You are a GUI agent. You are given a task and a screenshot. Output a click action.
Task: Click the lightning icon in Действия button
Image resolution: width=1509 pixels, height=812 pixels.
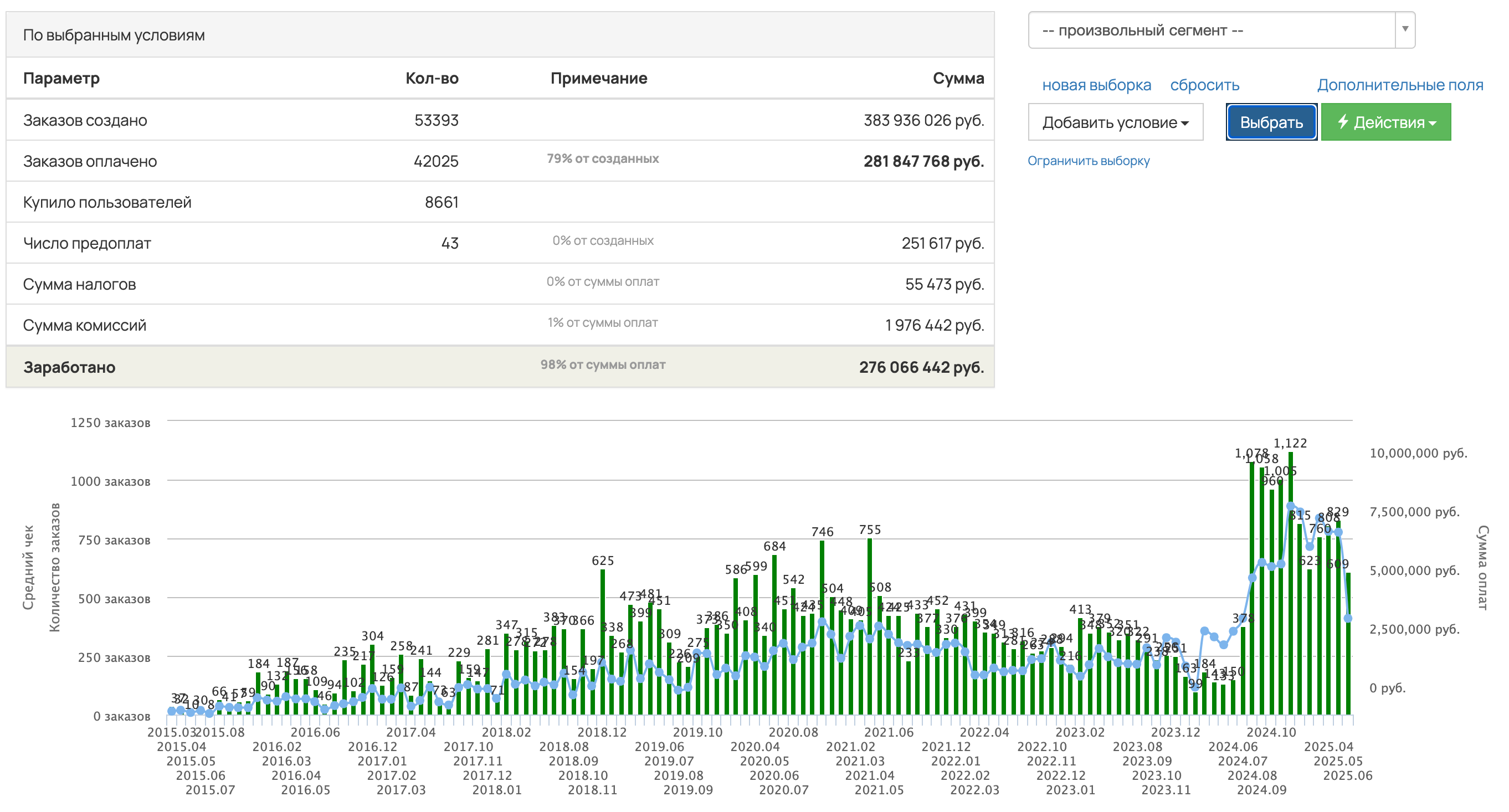(x=1343, y=122)
